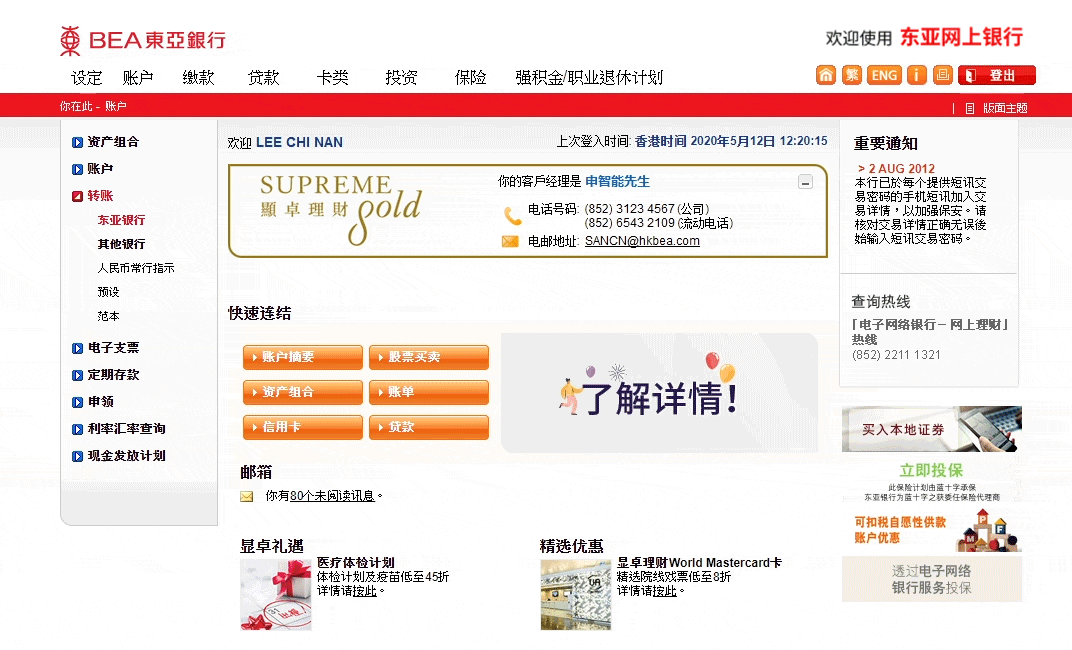Open the 可扣税自愿性供款账户优惠 banner

[932, 530]
